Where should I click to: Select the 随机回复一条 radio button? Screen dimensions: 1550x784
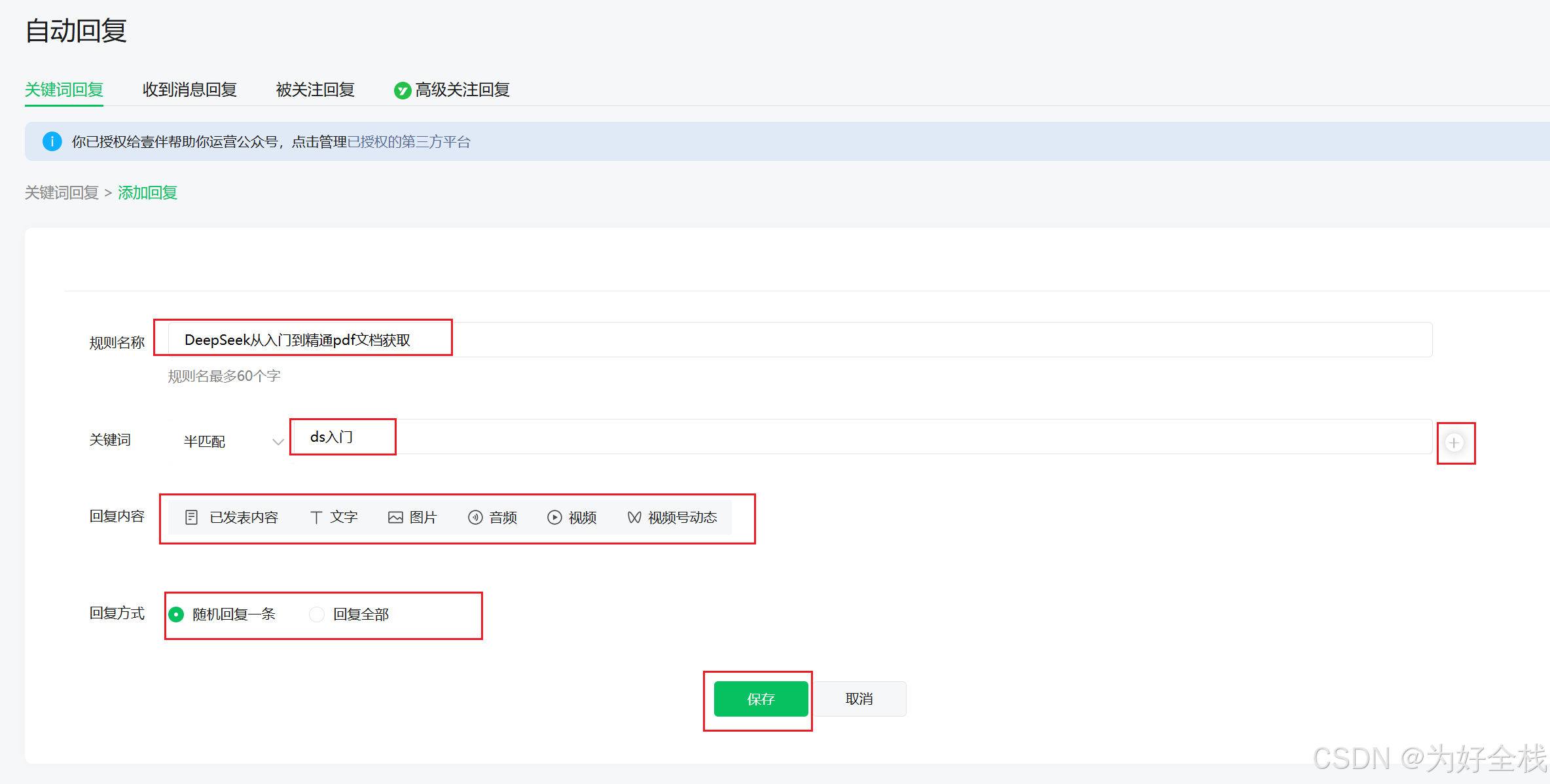(x=176, y=615)
